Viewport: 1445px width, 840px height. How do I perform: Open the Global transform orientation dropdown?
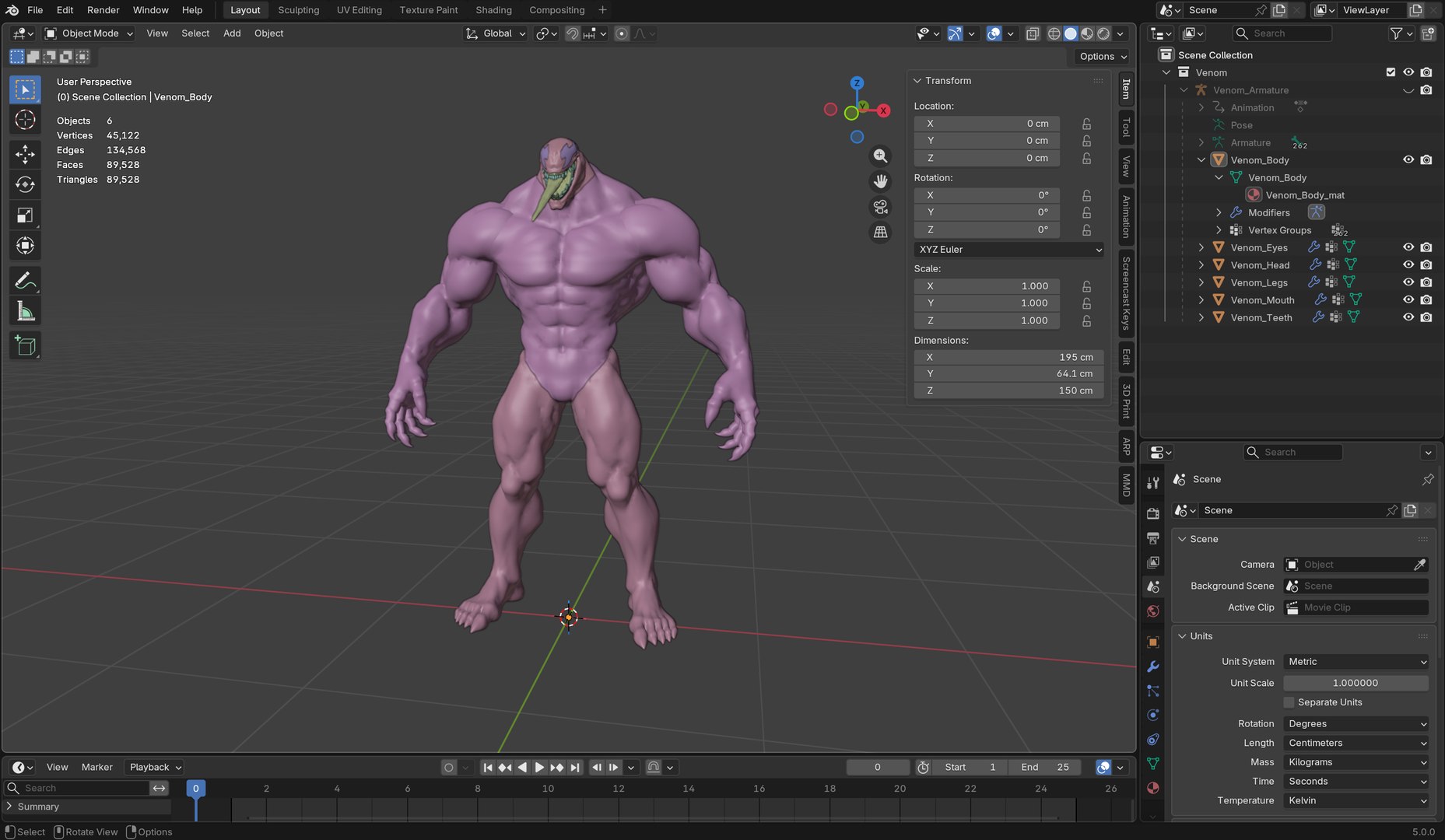[496, 33]
